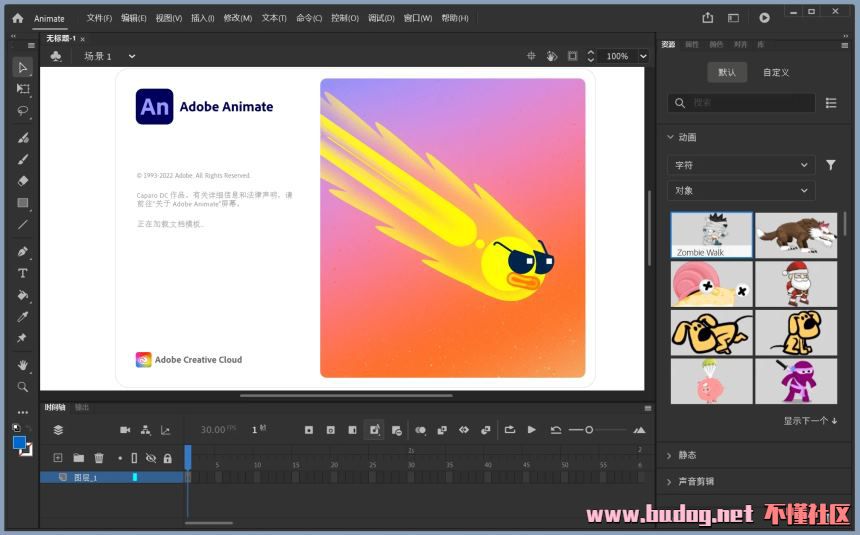Select the Asset Warp pin tool
This screenshot has width=860, height=535.
(22, 338)
